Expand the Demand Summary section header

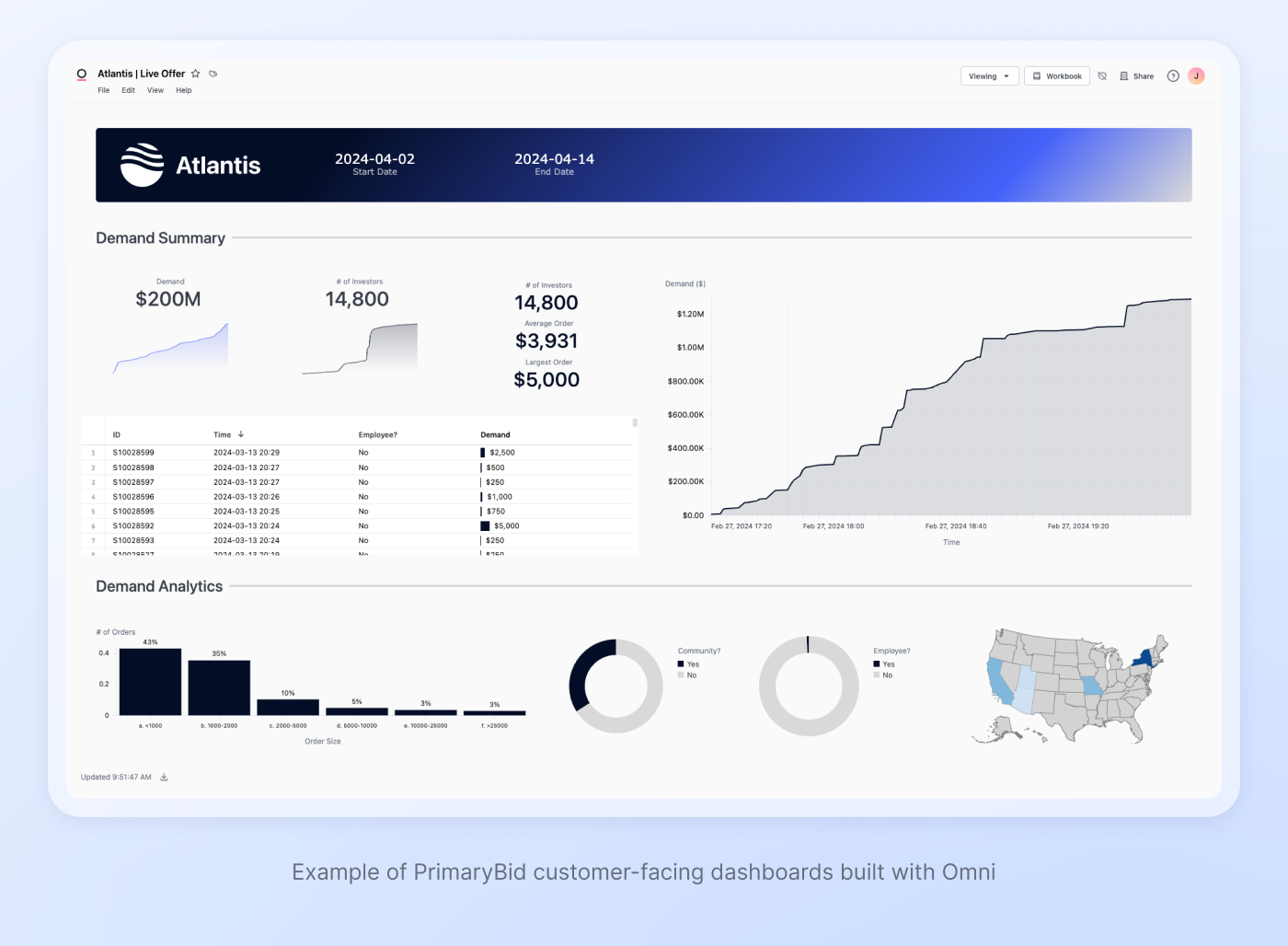(160, 238)
